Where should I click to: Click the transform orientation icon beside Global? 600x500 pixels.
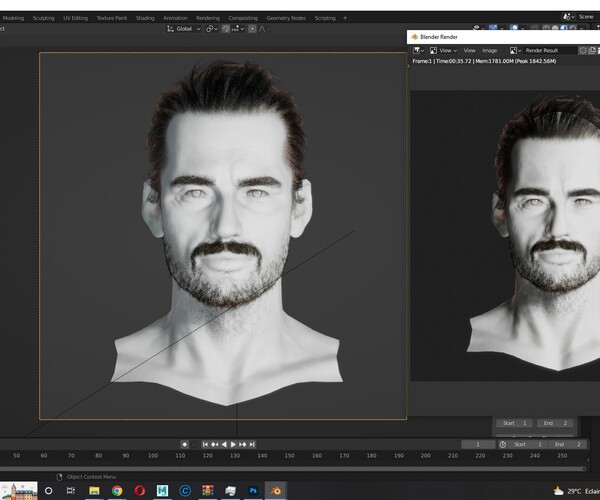click(x=170, y=29)
